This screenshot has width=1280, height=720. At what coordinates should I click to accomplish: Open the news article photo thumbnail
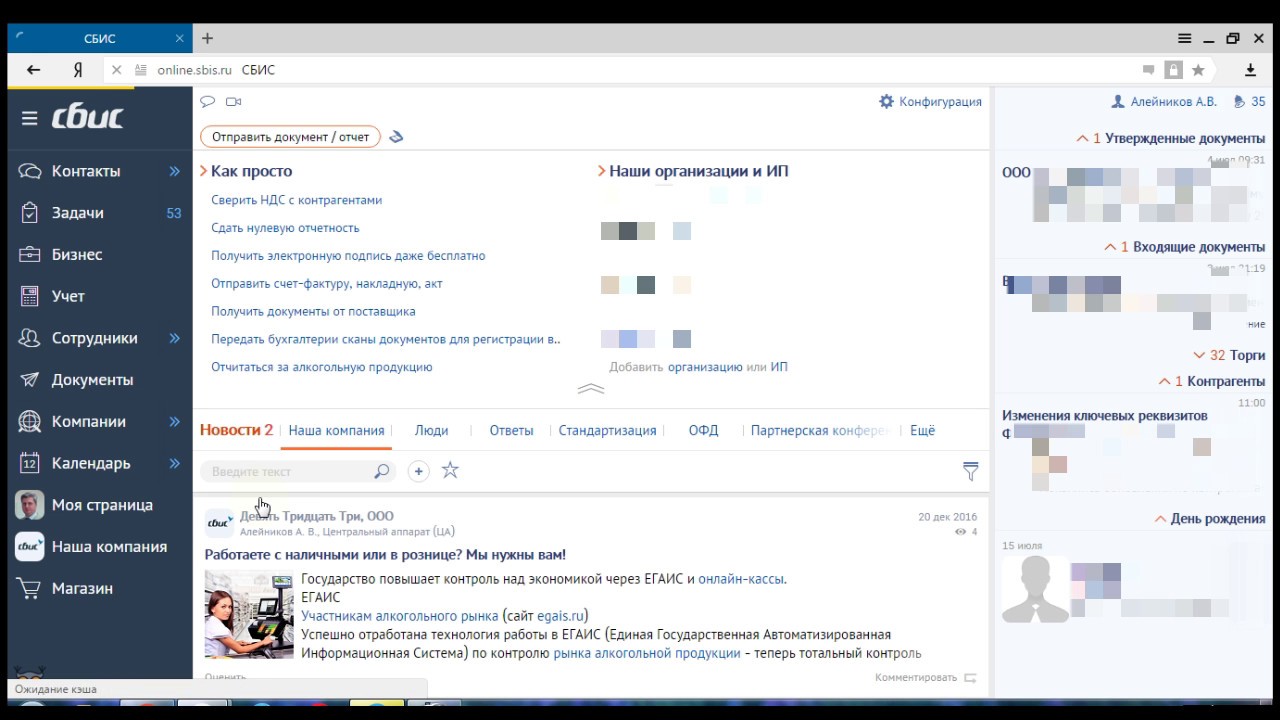point(249,614)
